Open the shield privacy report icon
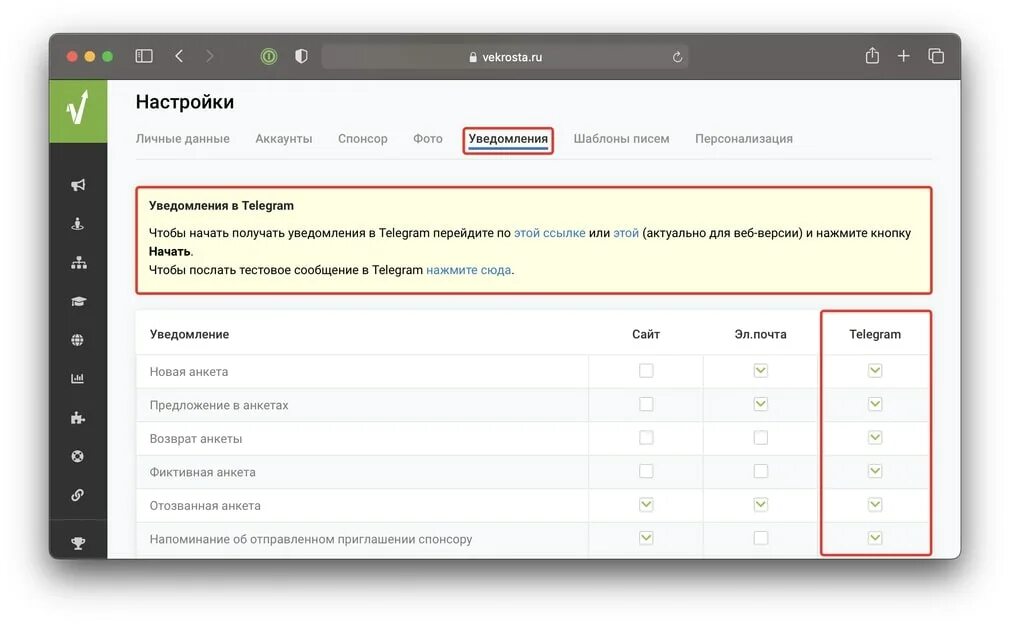 click(301, 56)
